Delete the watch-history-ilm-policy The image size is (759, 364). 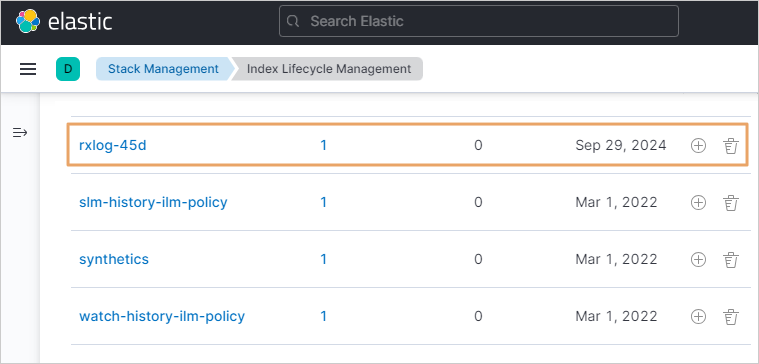(x=730, y=317)
